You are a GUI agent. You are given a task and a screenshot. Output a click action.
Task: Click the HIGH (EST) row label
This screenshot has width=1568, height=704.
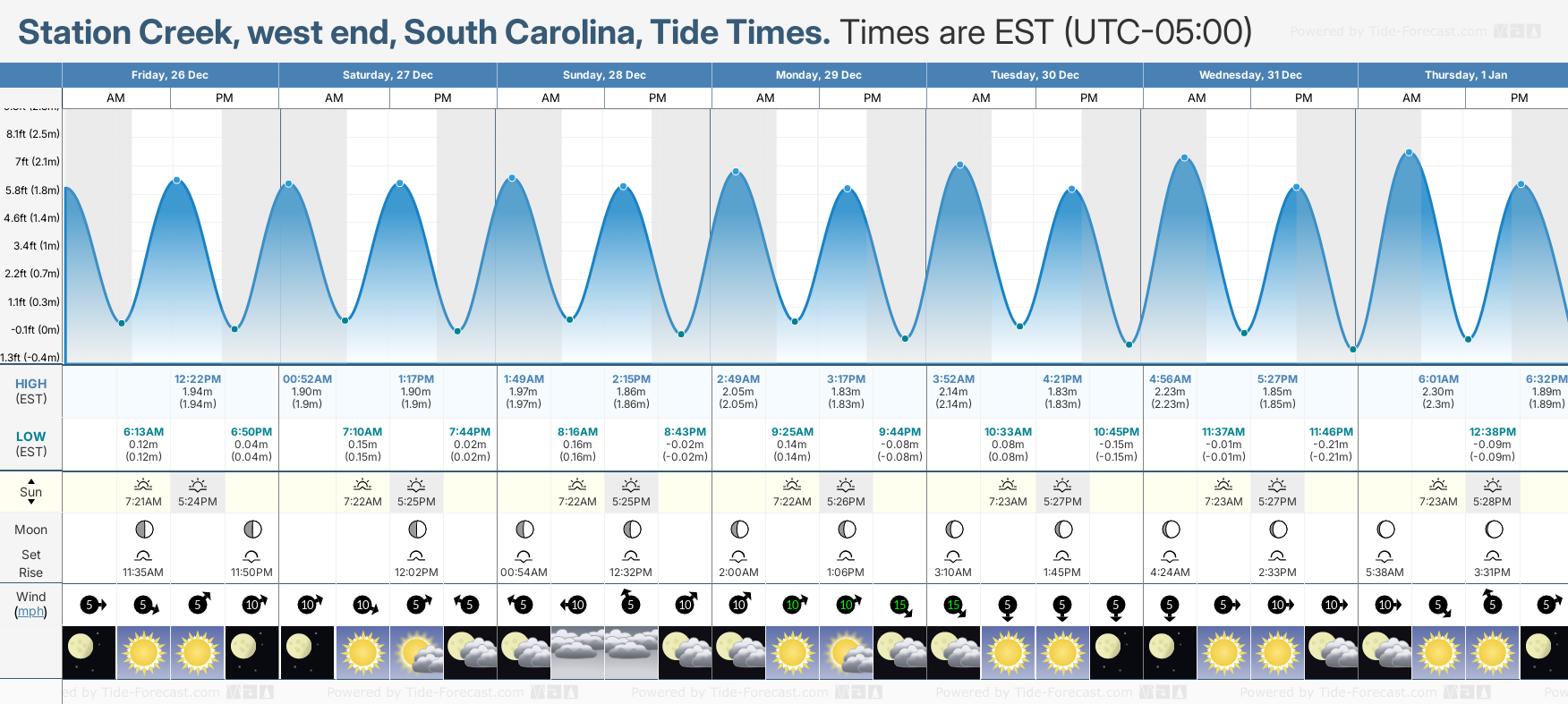click(x=31, y=391)
